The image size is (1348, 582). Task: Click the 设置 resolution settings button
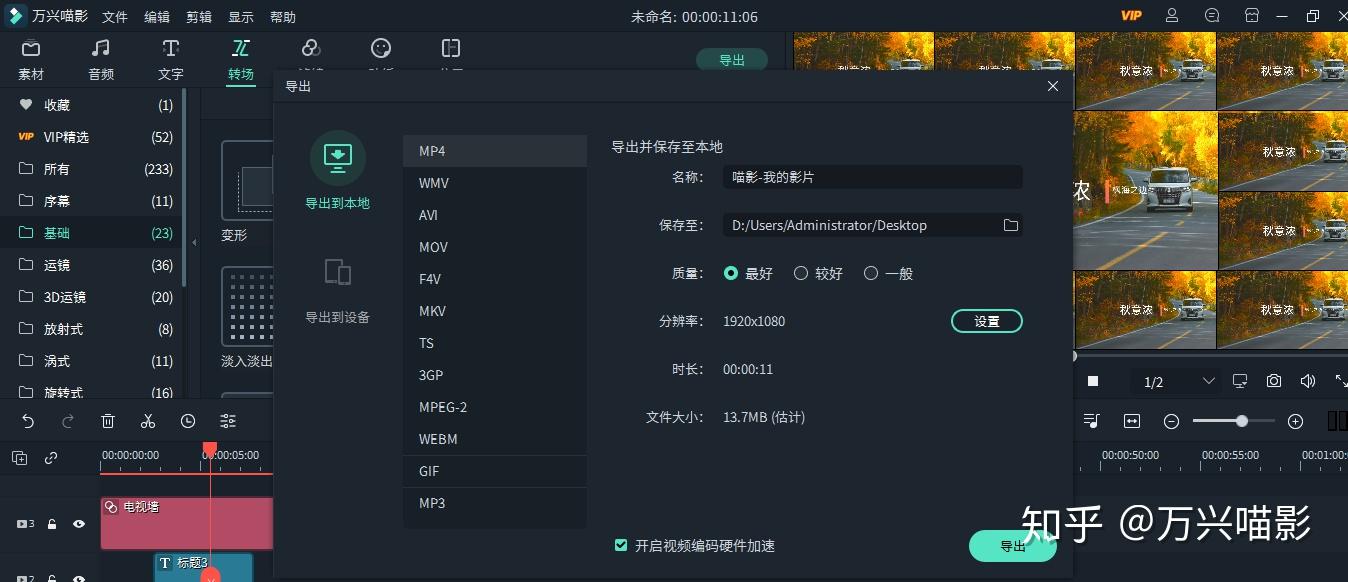986,321
